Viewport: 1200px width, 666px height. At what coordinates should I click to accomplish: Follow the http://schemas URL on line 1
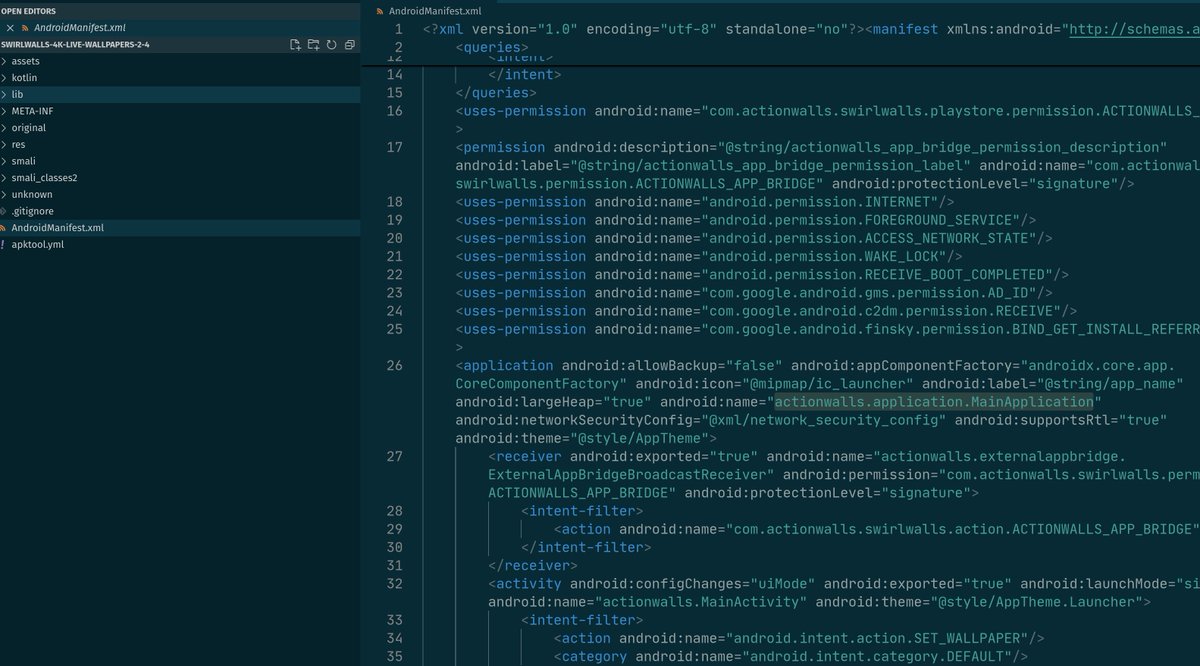coord(1135,29)
